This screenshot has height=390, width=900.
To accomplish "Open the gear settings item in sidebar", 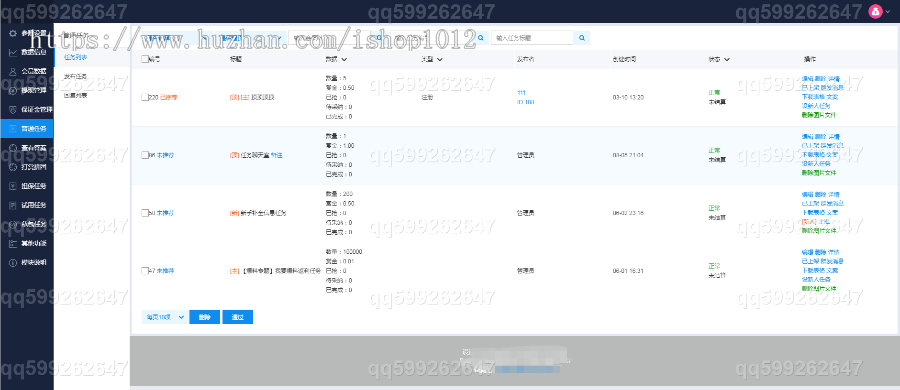I will coord(13,33).
